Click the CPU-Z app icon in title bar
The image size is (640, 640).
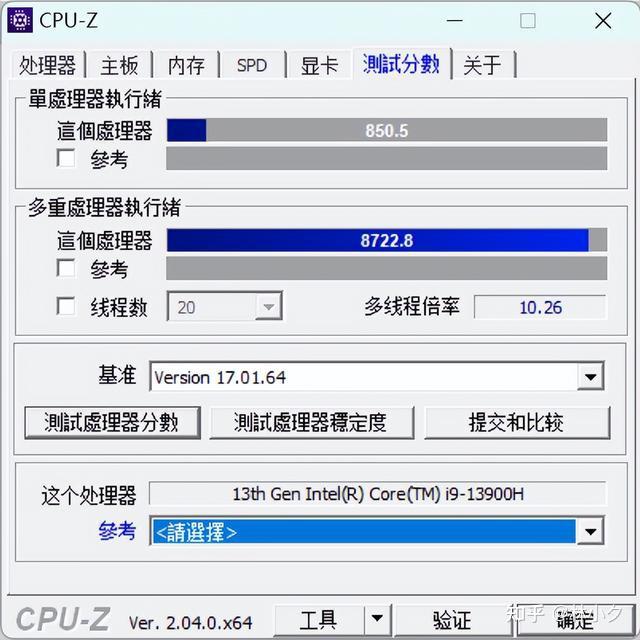tap(20, 20)
